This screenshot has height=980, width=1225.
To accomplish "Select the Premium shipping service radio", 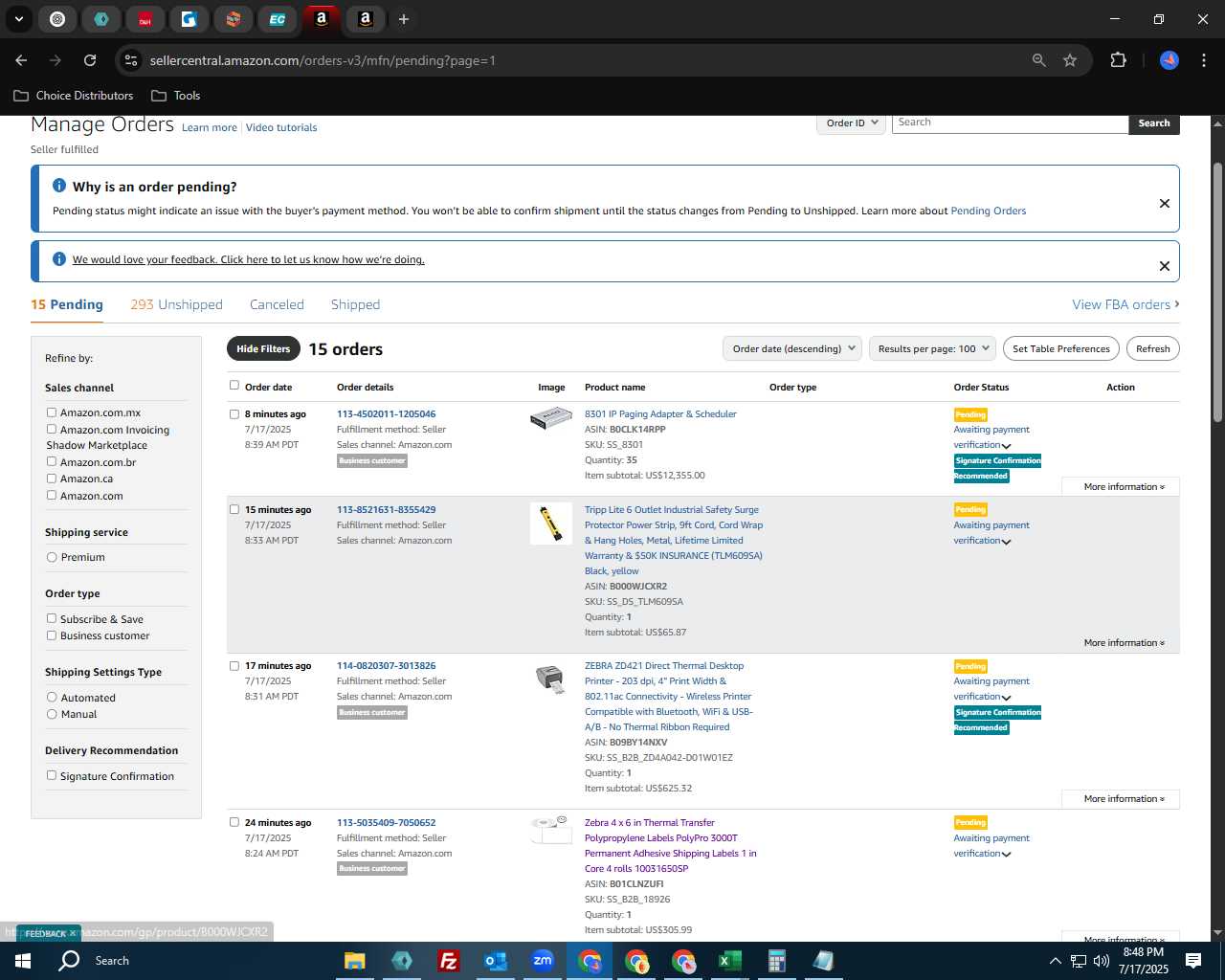I will click(x=52, y=557).
